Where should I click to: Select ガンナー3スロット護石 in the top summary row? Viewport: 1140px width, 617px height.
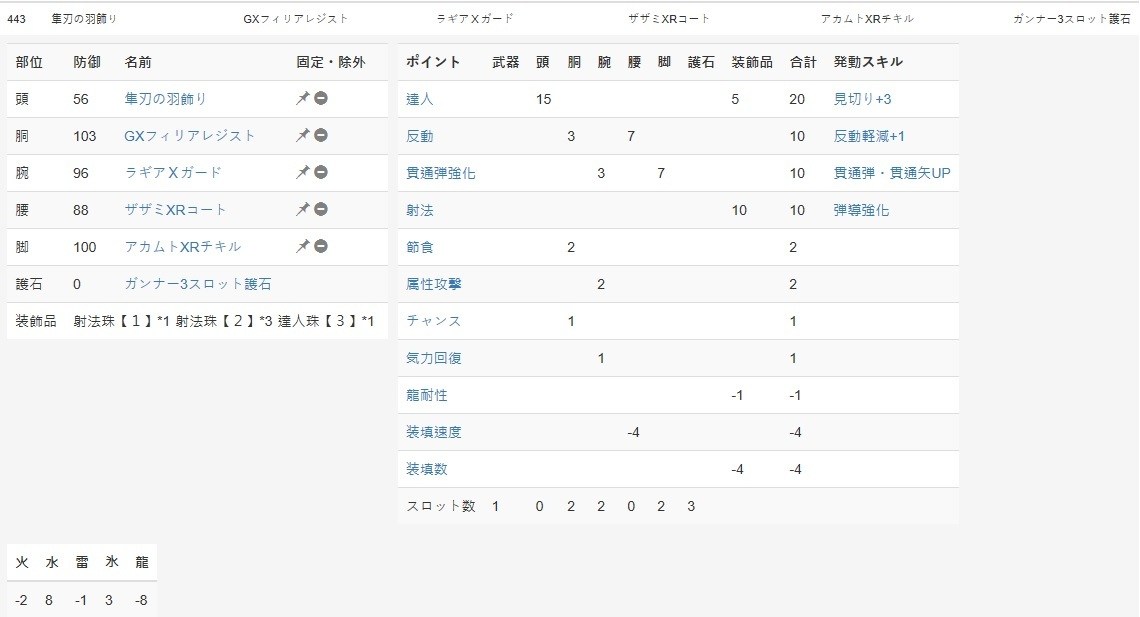(1072, 19)
